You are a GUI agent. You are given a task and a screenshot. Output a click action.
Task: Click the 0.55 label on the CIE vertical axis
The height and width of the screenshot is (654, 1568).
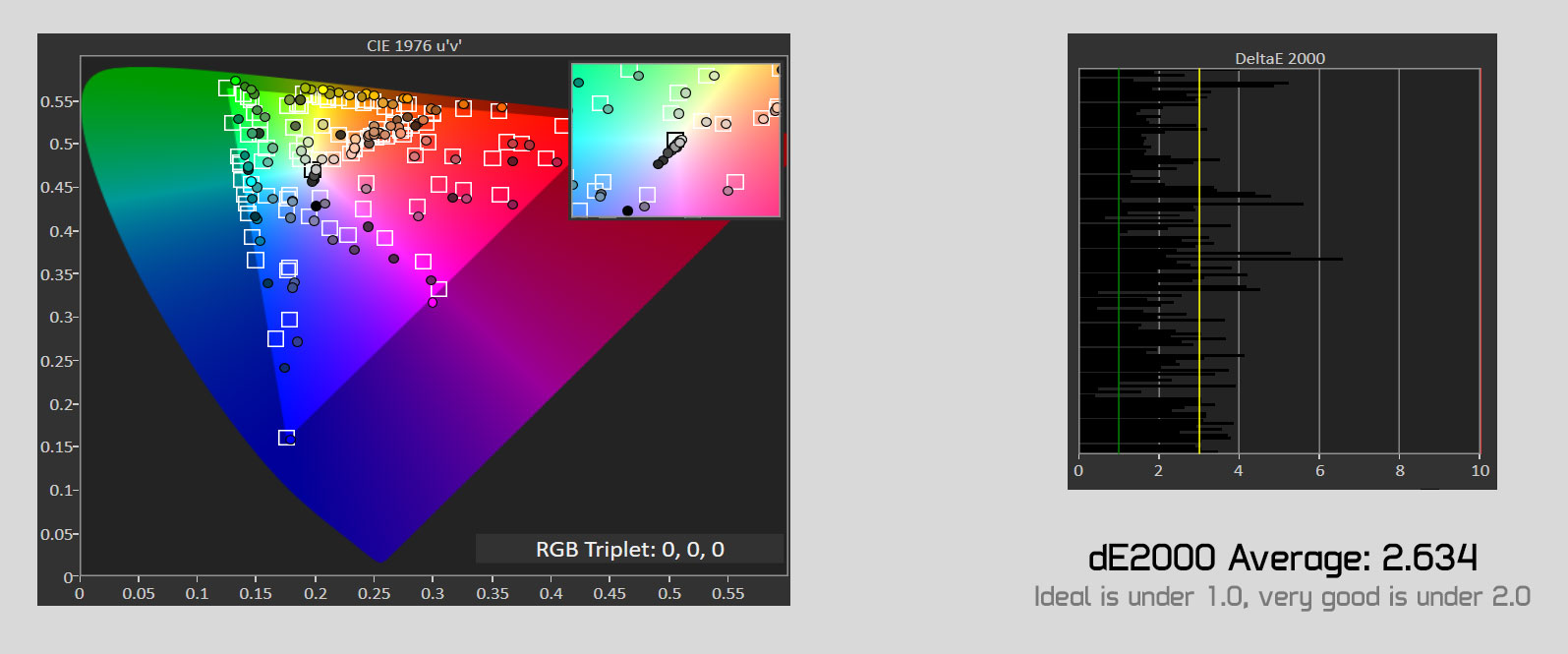tap(57, 101)
